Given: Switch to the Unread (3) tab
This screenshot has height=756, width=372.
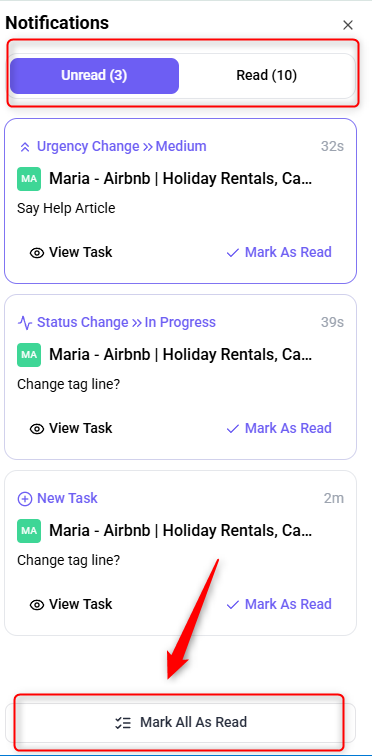Looking at the screenshot, I should [x=94, y=76].
